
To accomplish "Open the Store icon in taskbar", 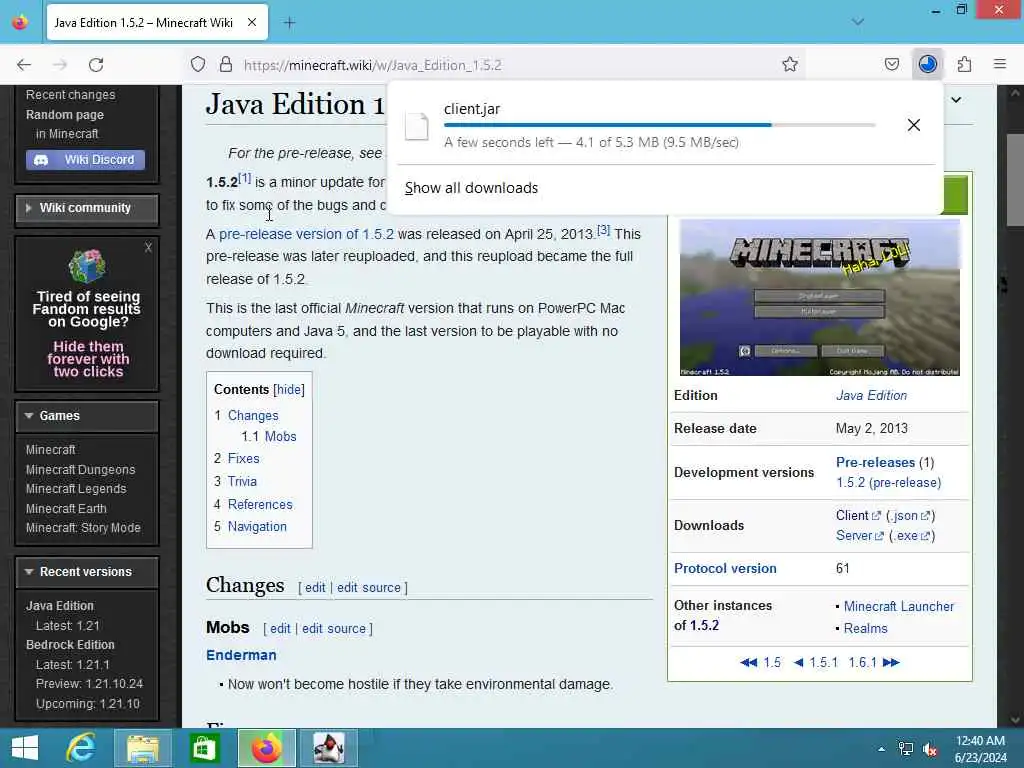I will [x=204, y=748].
